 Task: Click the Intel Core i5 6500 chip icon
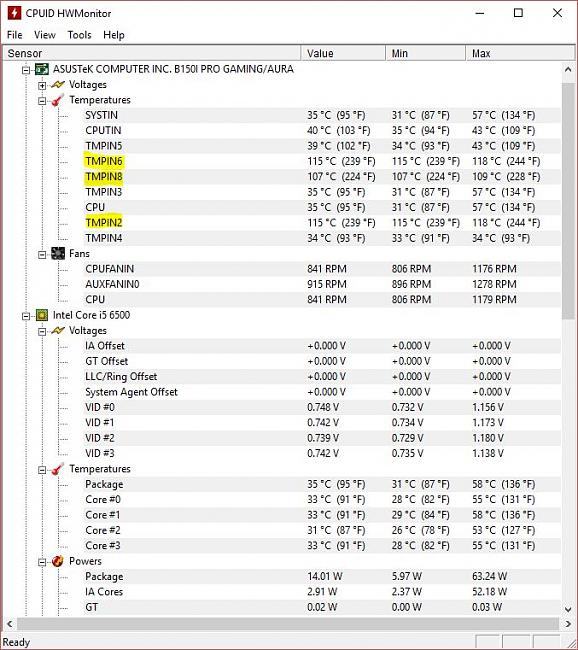42,315
